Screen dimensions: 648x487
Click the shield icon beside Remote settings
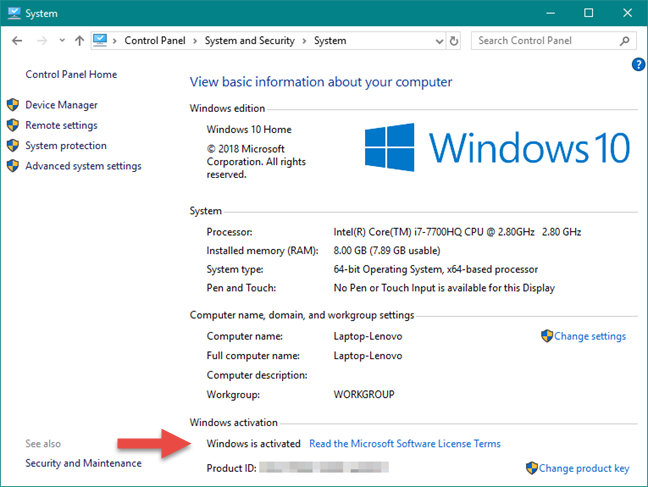click(x=13, y=125)
